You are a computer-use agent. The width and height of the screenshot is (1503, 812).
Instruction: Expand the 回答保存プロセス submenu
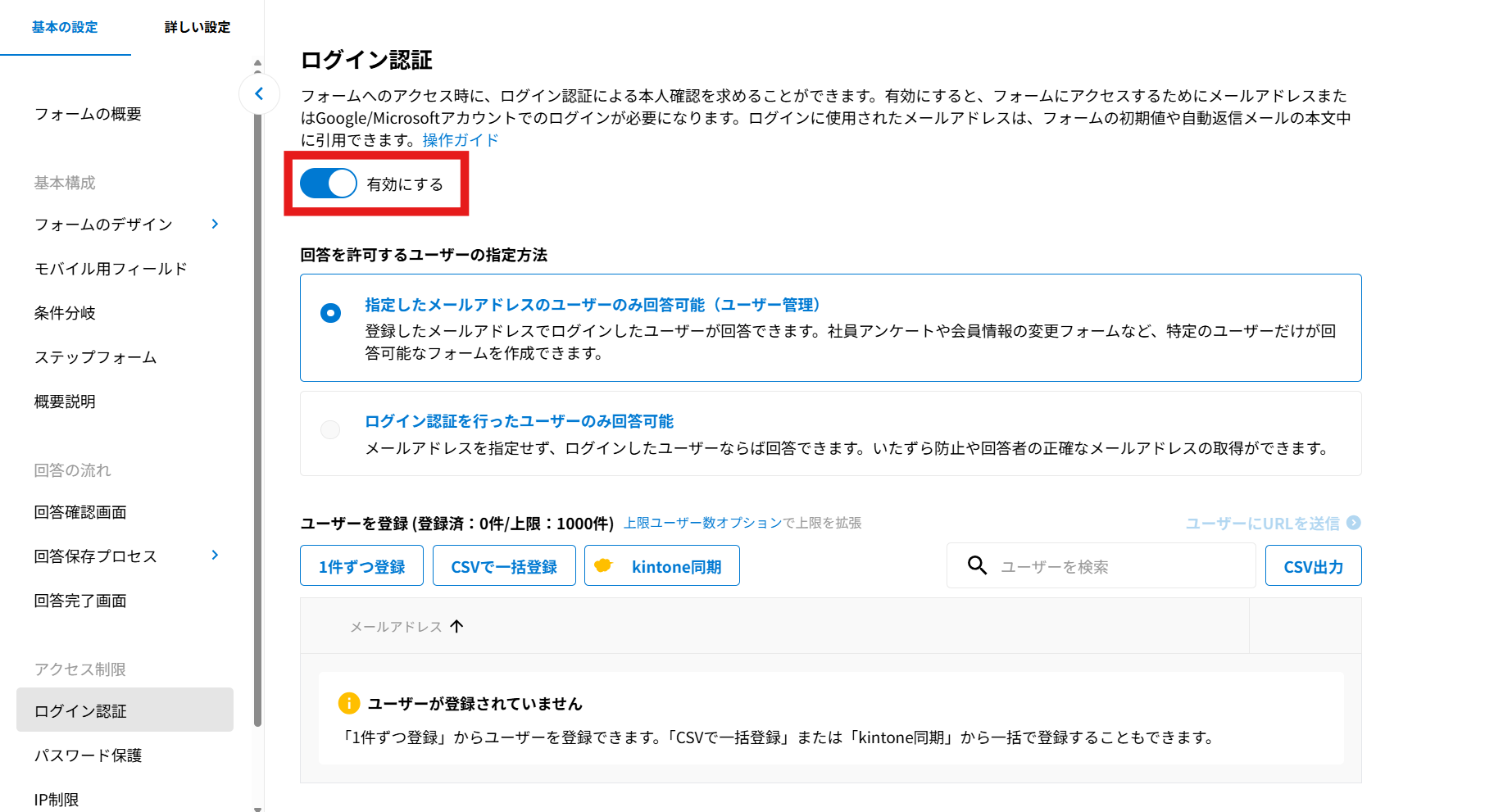(215, 556)
